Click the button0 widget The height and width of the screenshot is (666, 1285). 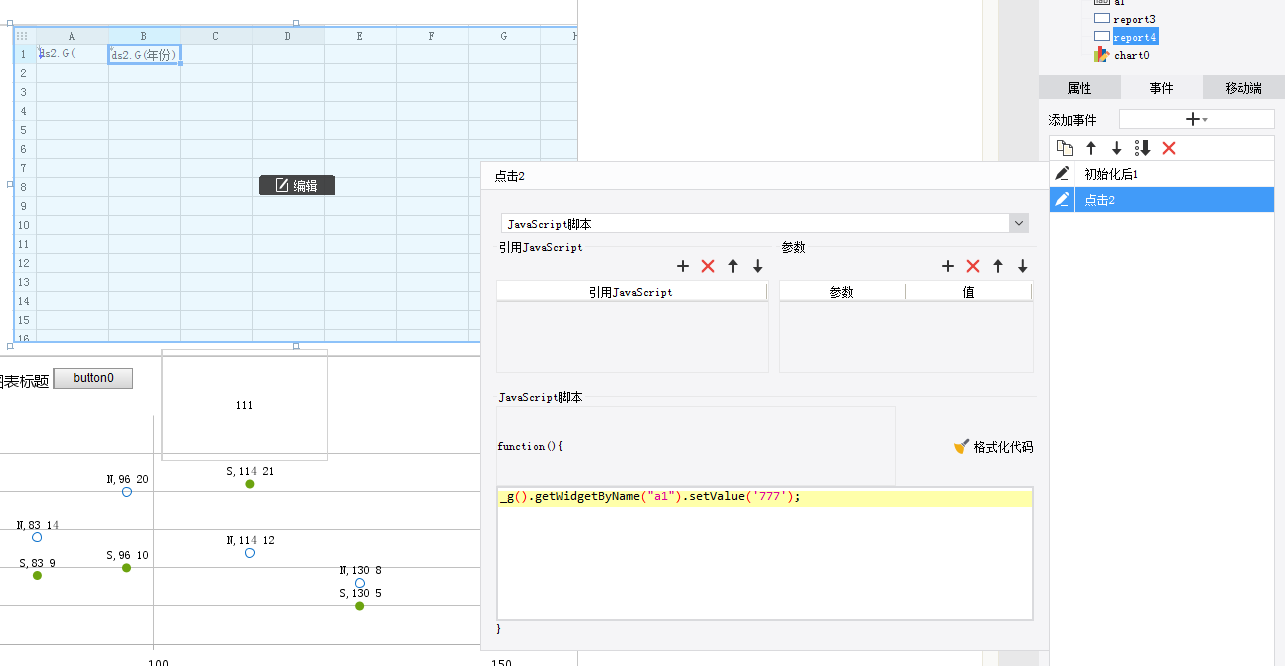[93, 379]
